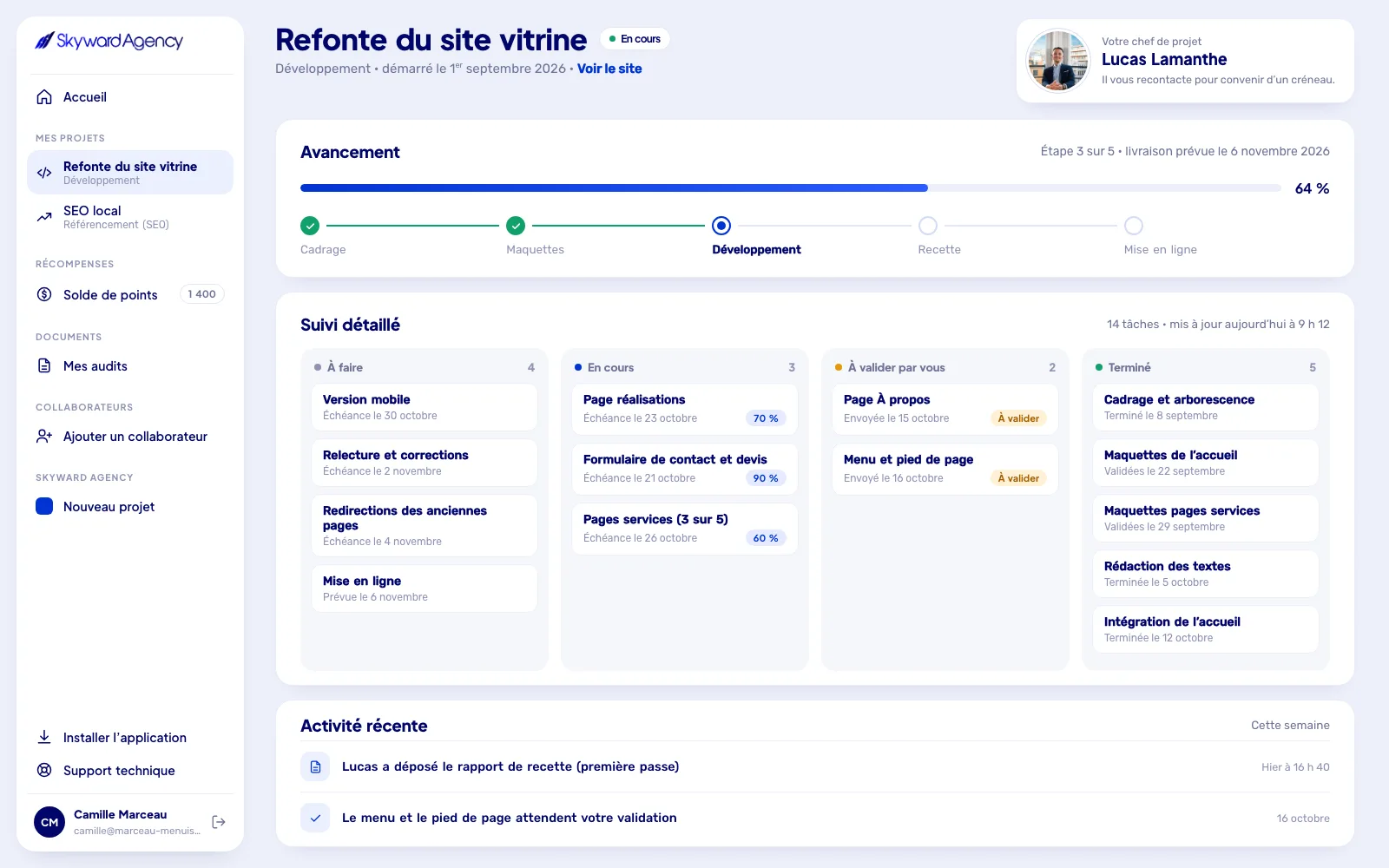Select the Recette step circle
Viewport: 1389px width, 868px height.
coord(928,226)
